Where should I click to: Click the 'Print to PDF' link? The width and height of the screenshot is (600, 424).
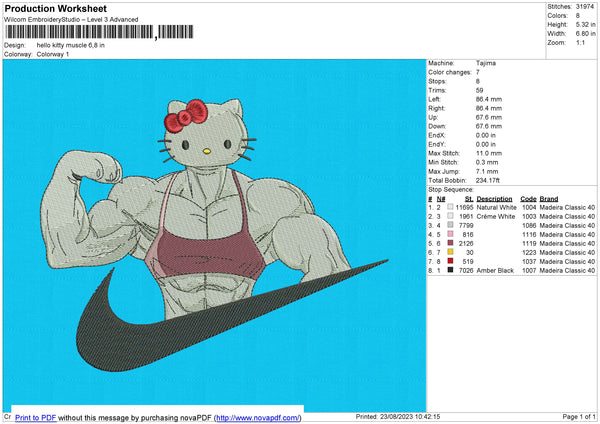coord(36,417)
